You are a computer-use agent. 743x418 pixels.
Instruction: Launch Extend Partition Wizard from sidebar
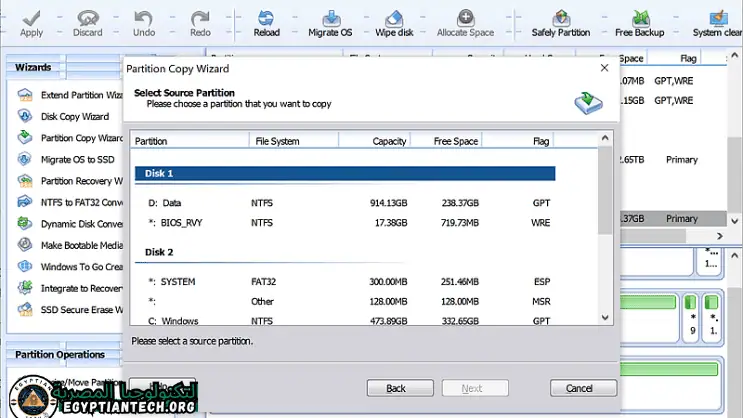tap(70, 95)
